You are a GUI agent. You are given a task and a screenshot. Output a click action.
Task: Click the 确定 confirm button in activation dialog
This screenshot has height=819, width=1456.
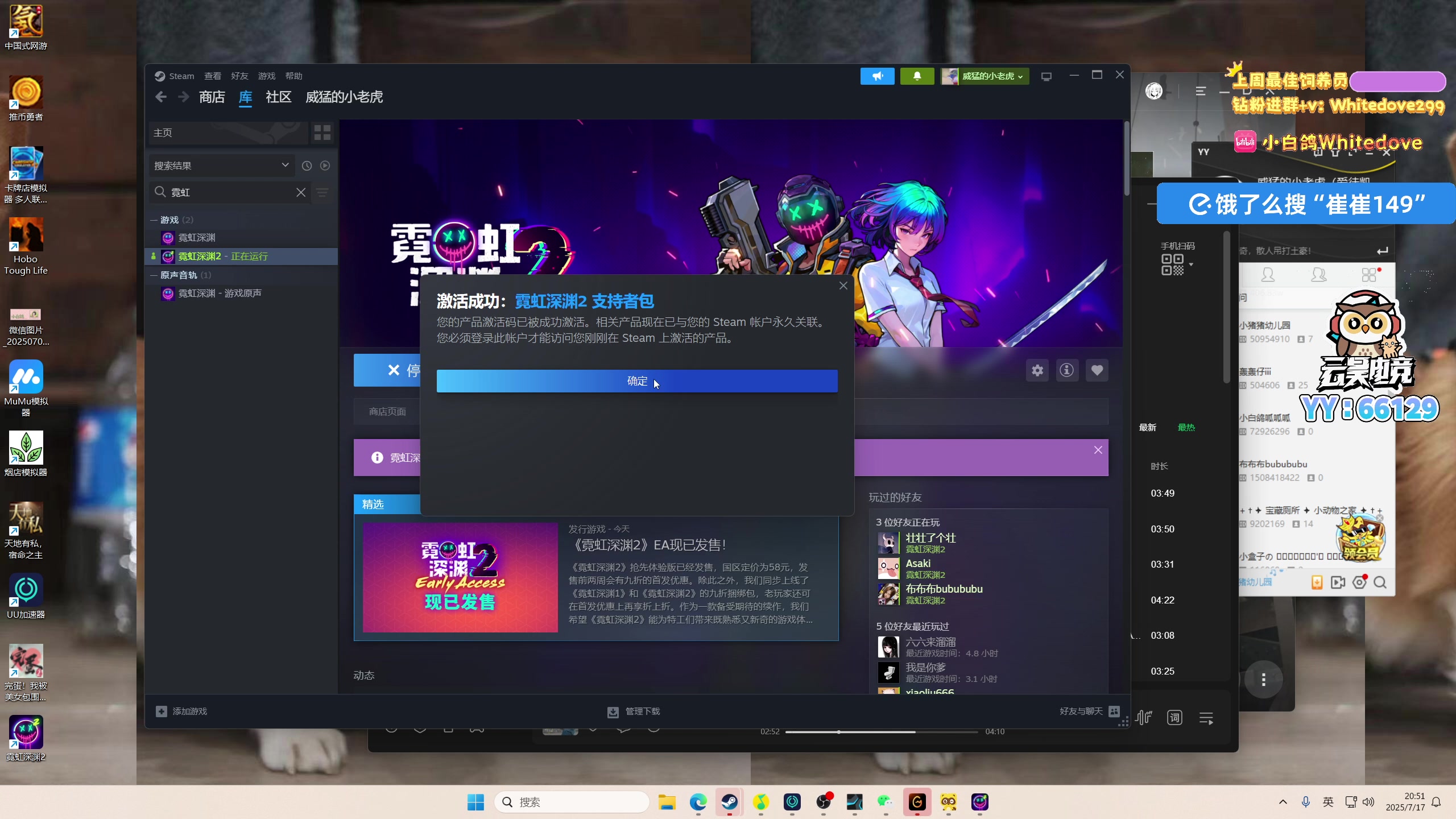pyautogui.click(x=637, y=381)
